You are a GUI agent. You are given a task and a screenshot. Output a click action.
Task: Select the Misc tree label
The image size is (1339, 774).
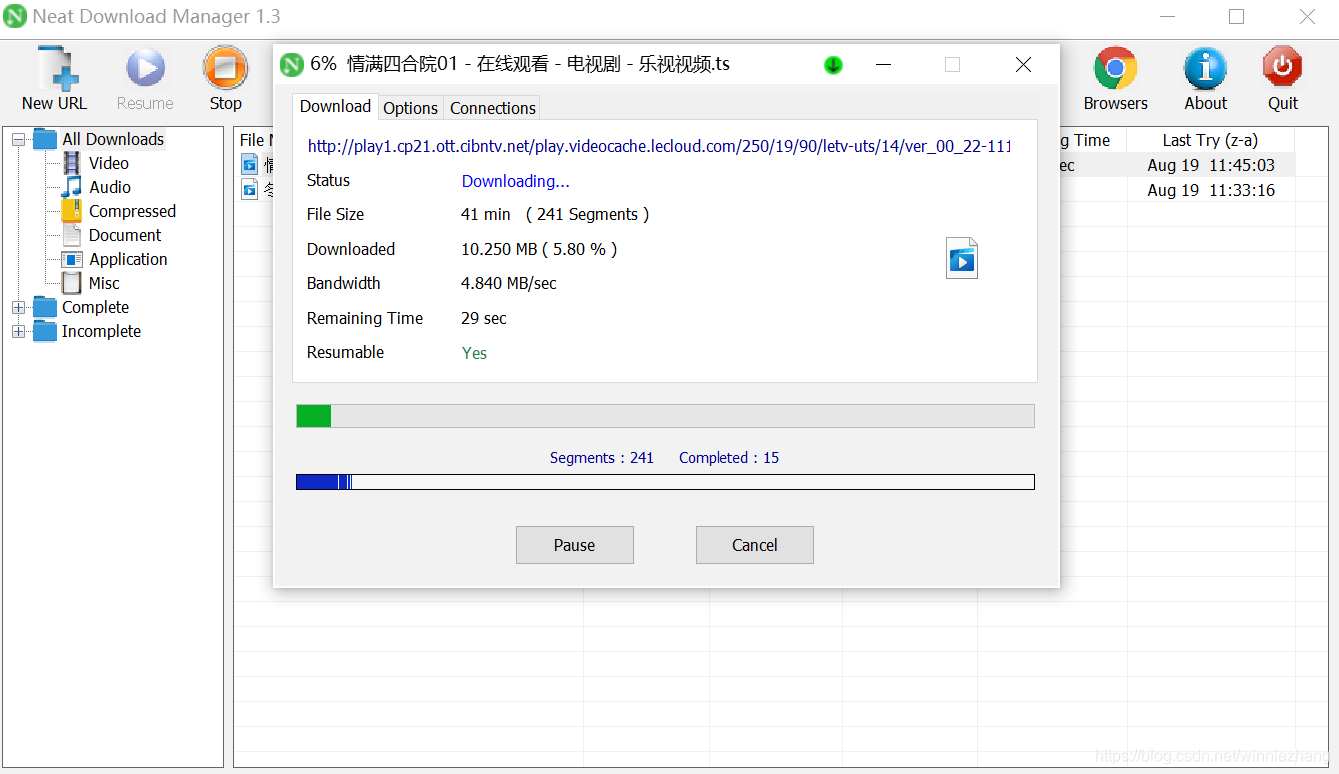[x=104, y=283]
